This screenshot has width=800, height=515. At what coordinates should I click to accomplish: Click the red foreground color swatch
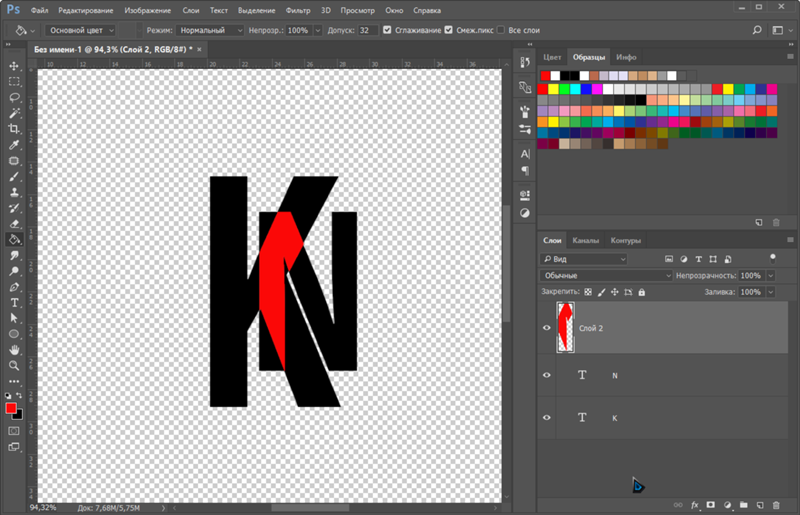(11, 409)
